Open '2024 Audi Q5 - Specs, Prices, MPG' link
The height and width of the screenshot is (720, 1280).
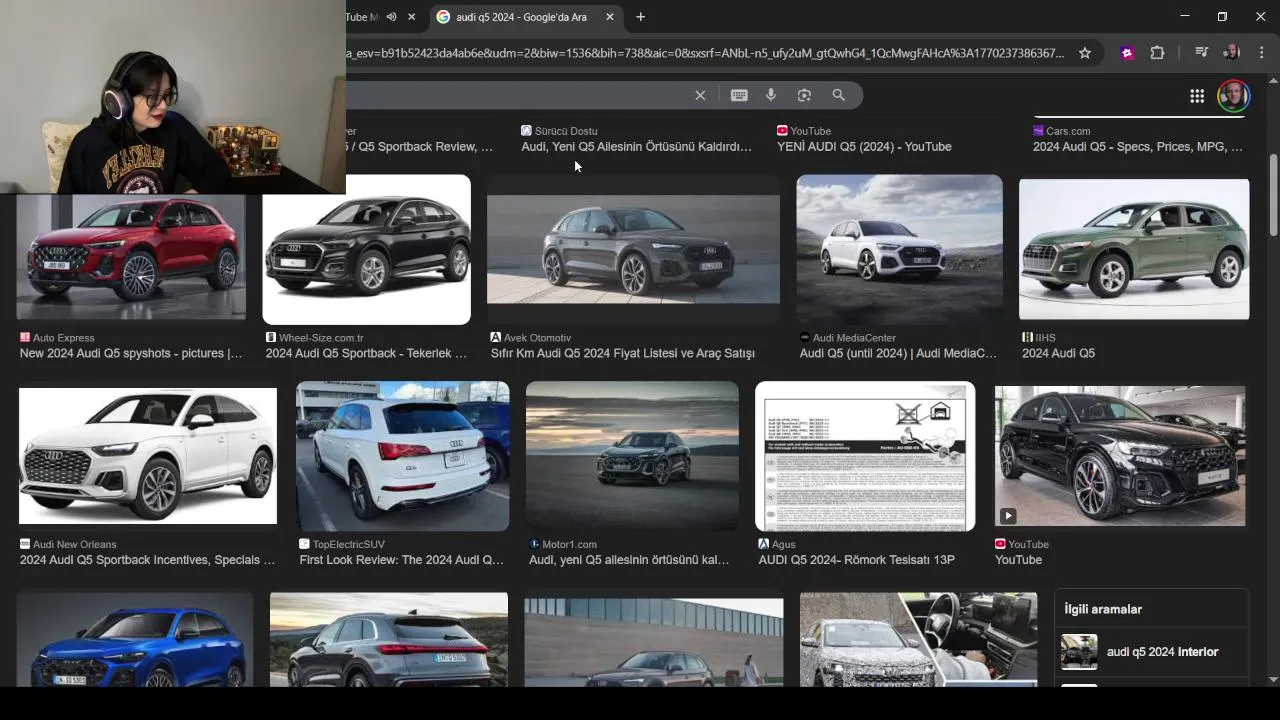coord(1138,146)
